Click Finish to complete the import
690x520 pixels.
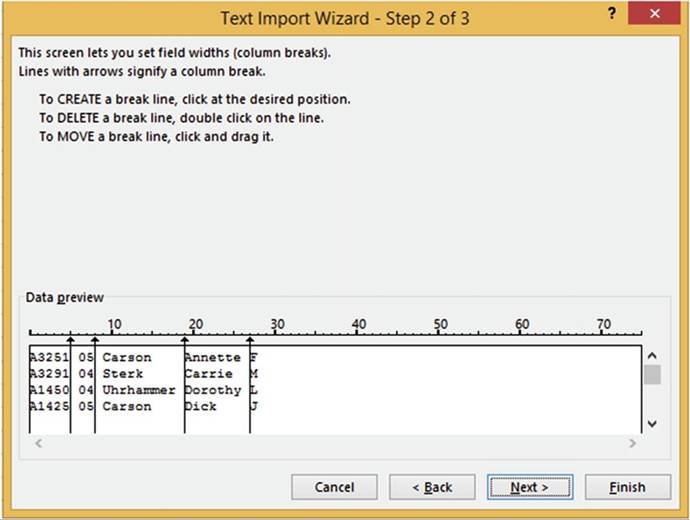(x=627, y=487)
